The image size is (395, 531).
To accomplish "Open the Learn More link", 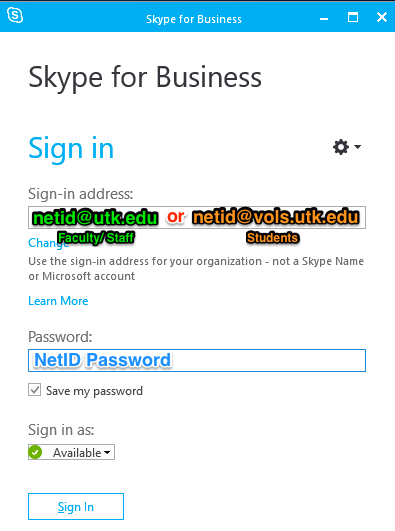I will 58,301.
